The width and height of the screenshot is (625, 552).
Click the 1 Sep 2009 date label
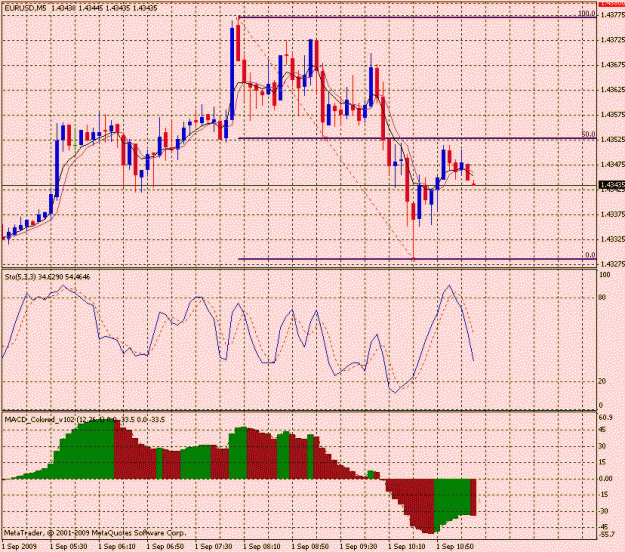point(20,546)
